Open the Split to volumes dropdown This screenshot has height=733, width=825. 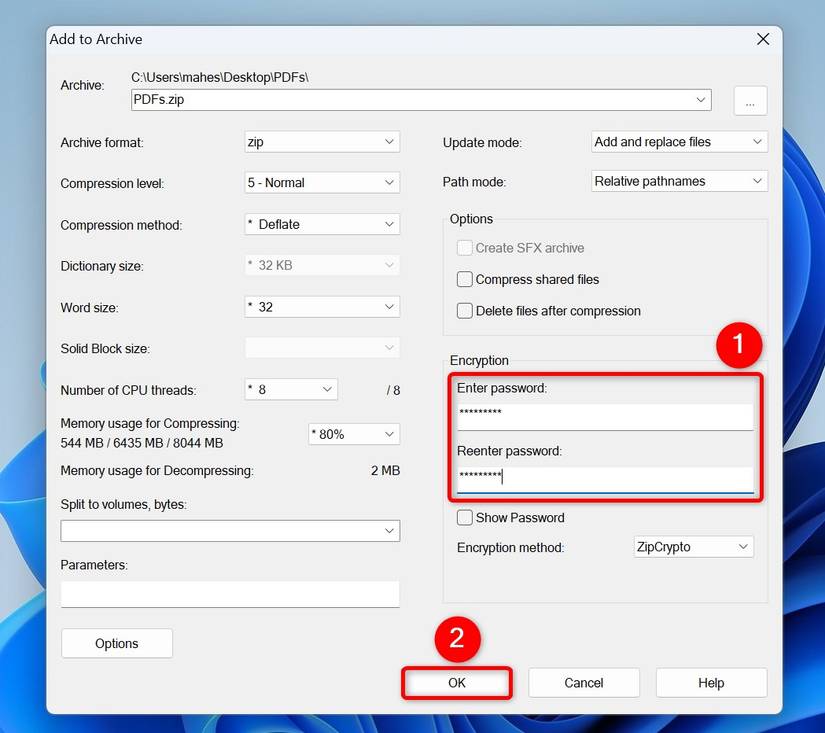(230, 531)
